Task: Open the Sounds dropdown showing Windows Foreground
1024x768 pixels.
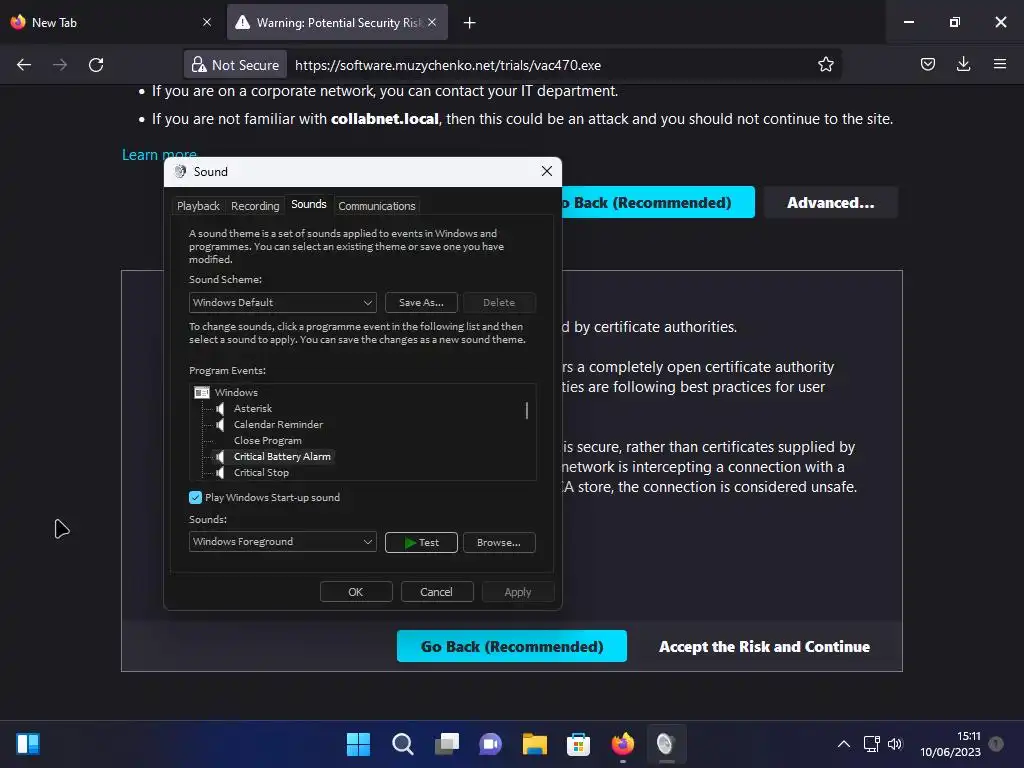Action: [283, 541]
